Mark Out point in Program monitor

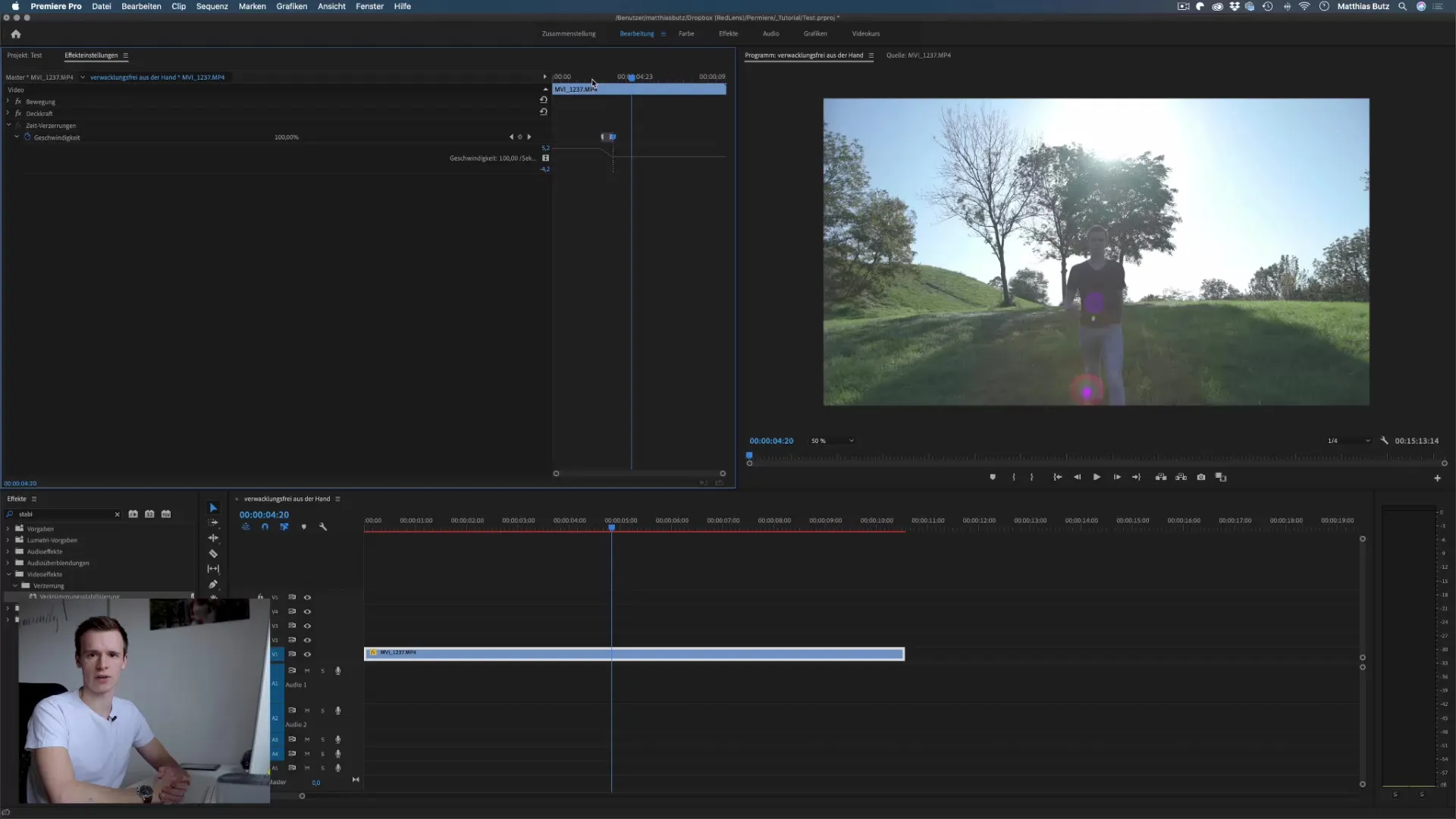pos(1031,477)
